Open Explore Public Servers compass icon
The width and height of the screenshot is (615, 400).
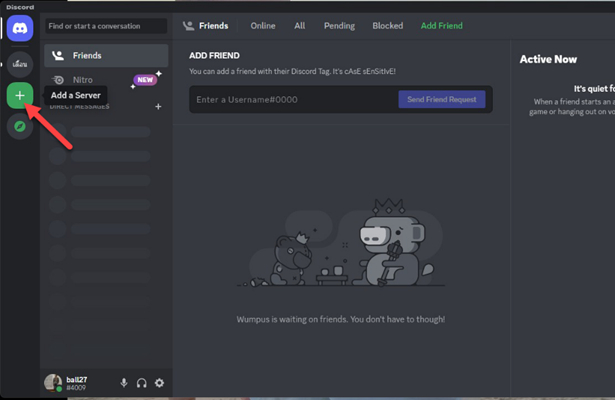[x=20, y=126]
